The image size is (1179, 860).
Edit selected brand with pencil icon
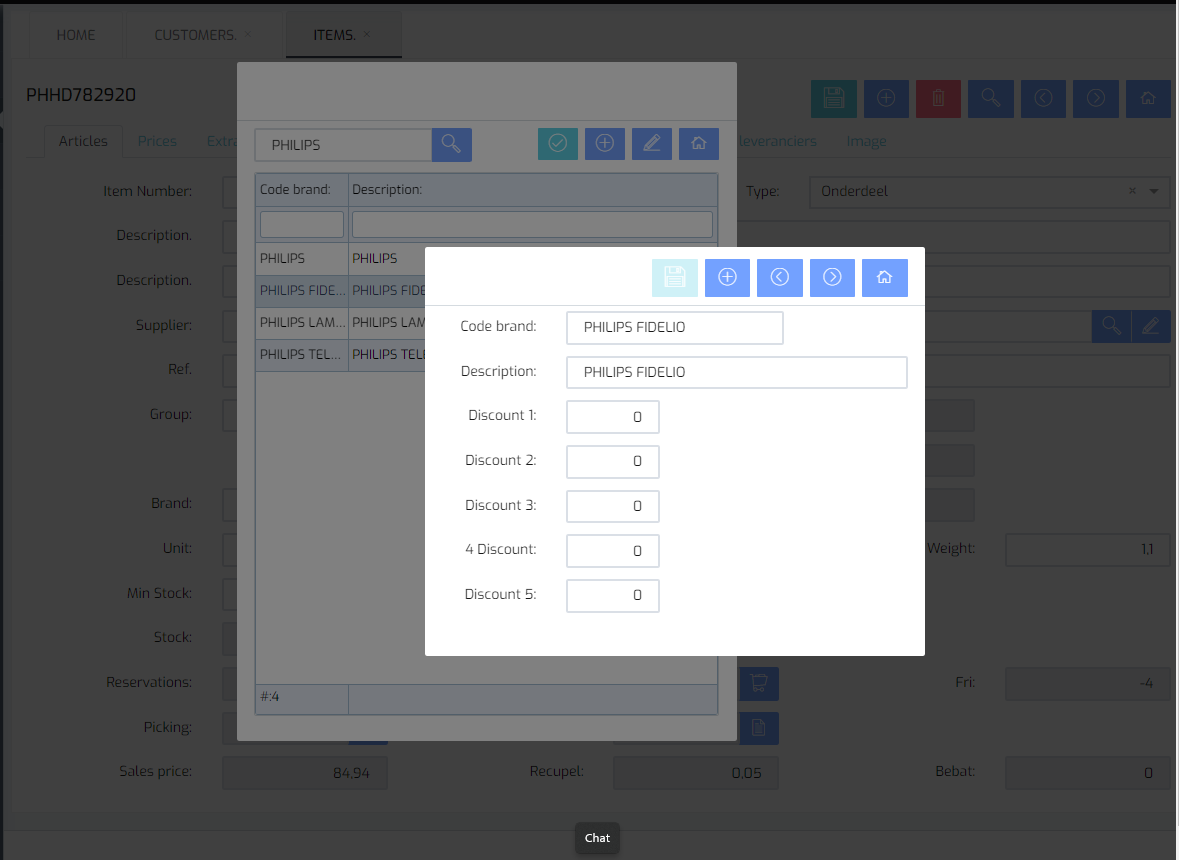click(x=652, y=144)
